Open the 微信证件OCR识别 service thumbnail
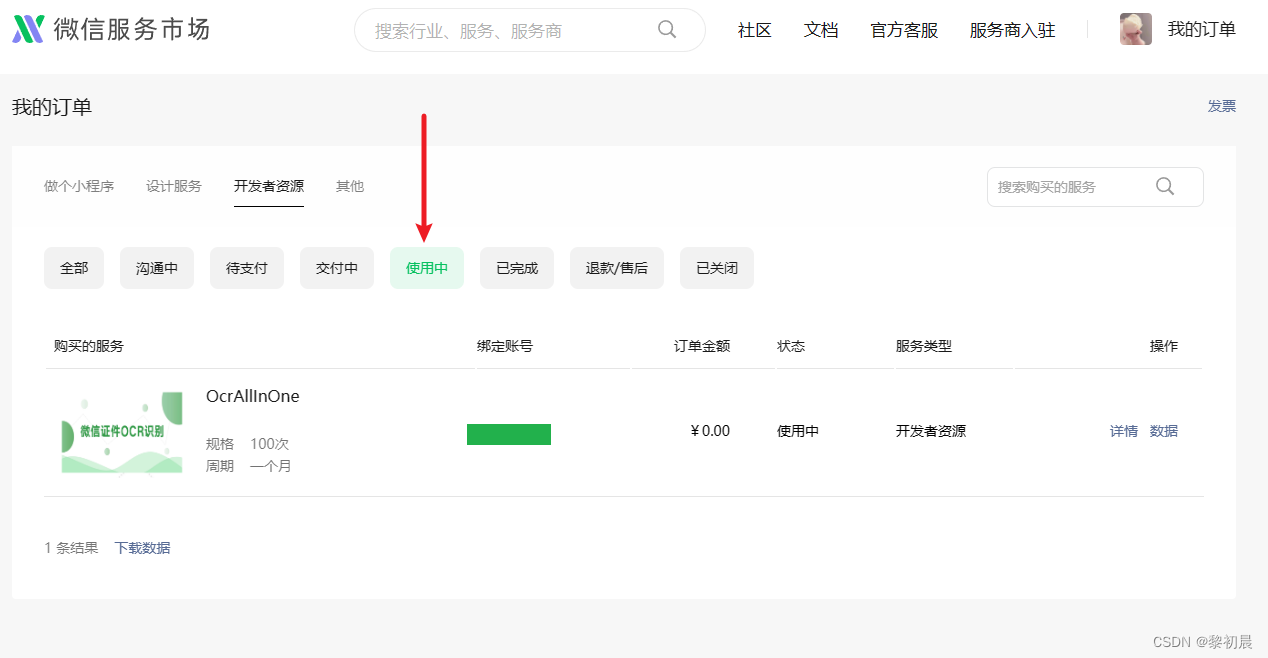1268x658 pixels. [x=122, y=432]
